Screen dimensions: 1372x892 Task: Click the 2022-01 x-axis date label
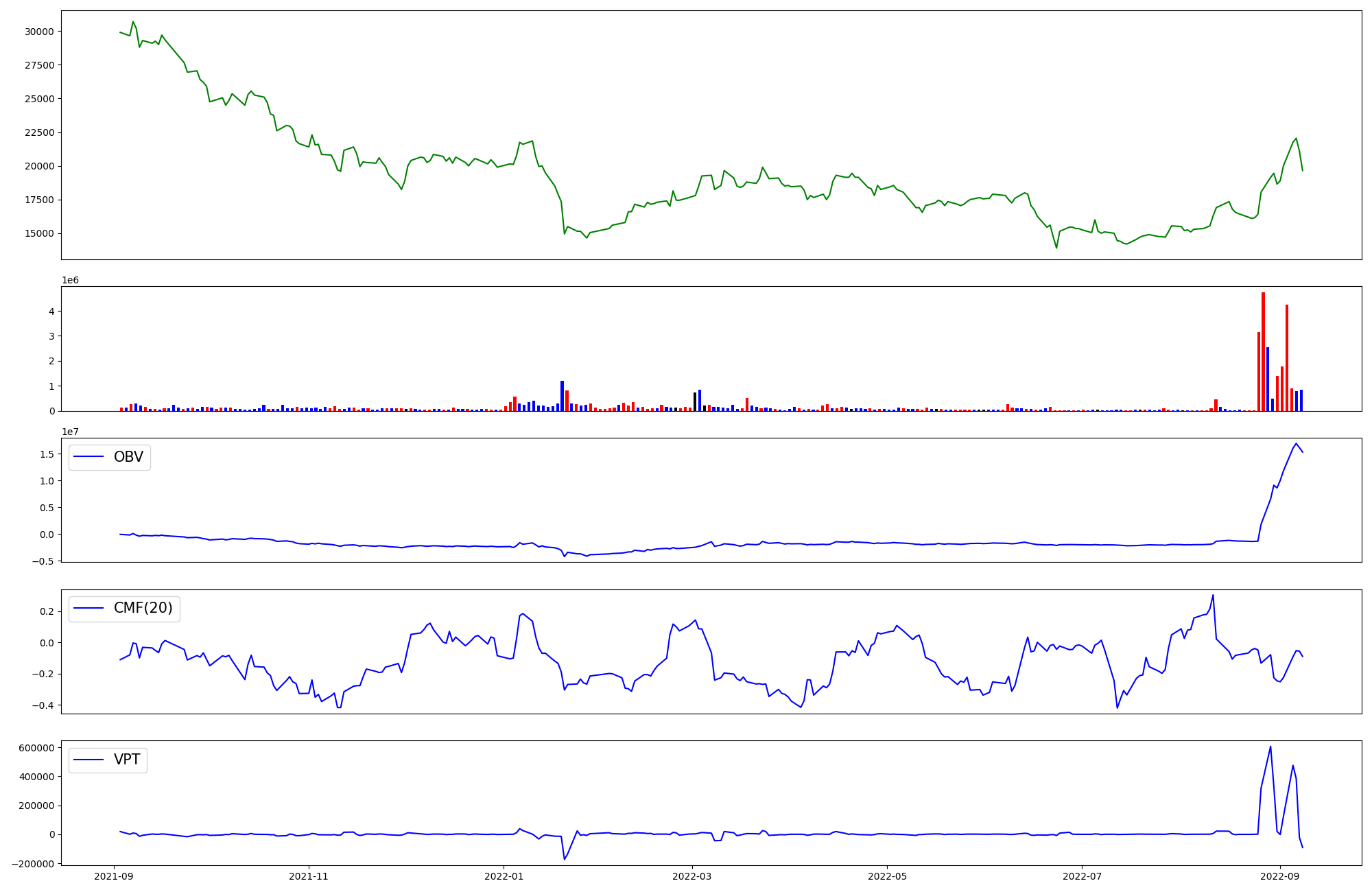pos(504,876)
